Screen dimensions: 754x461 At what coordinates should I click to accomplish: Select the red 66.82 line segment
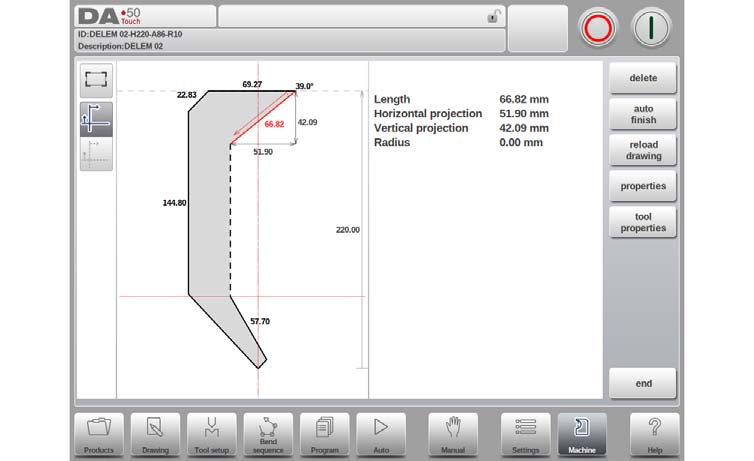263,117
